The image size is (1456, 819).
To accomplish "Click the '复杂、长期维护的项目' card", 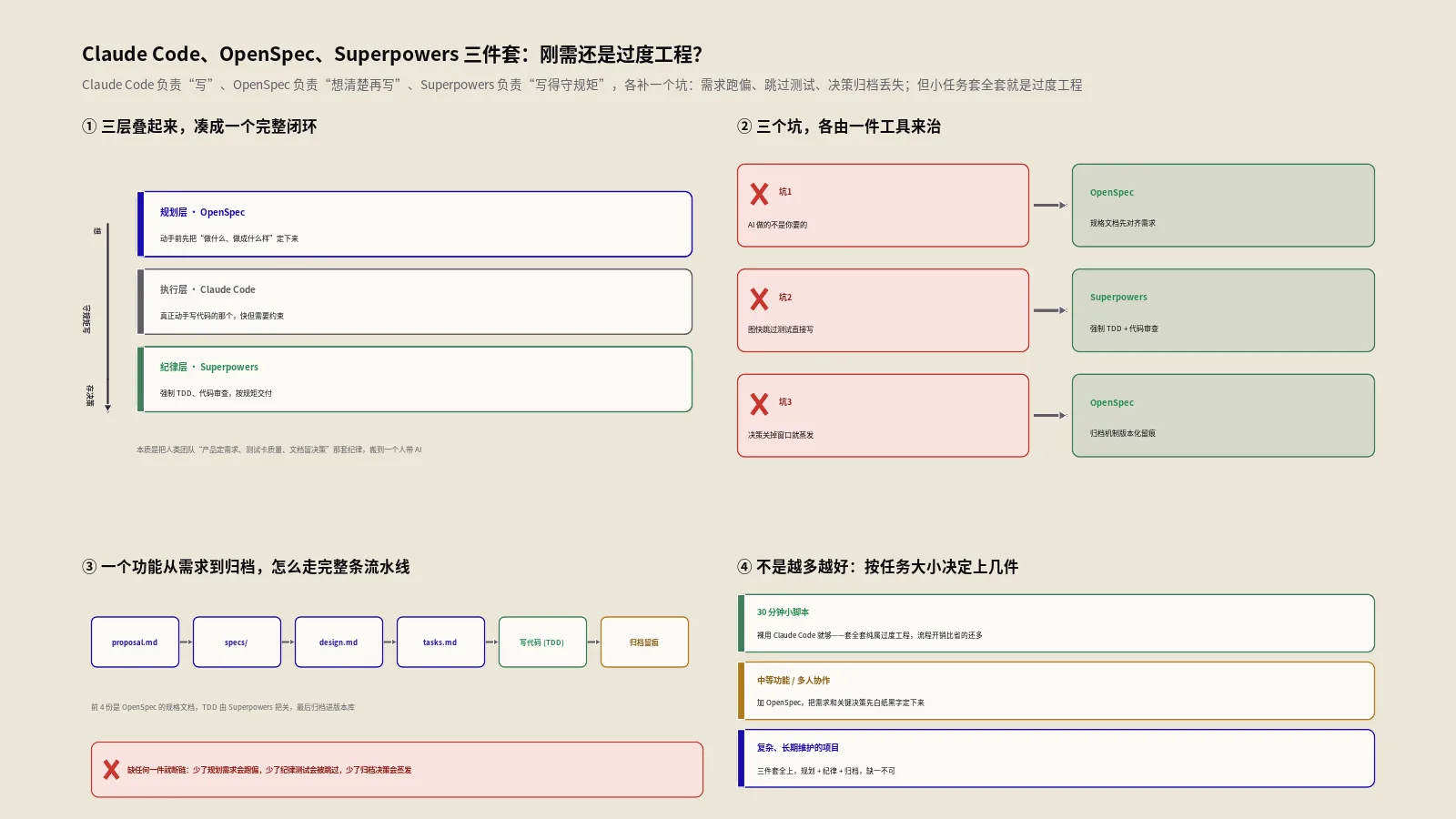I will [x=1056, y=758].
